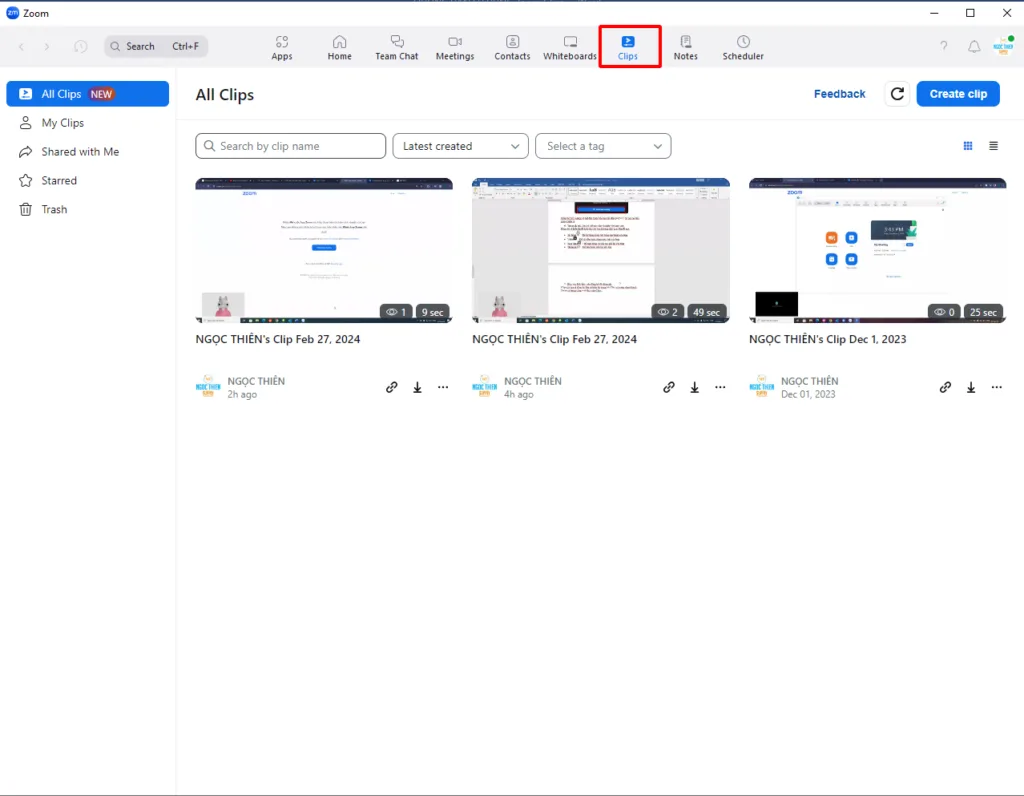
Task: Click the refresh clips icon
Action: click(897, 94)
